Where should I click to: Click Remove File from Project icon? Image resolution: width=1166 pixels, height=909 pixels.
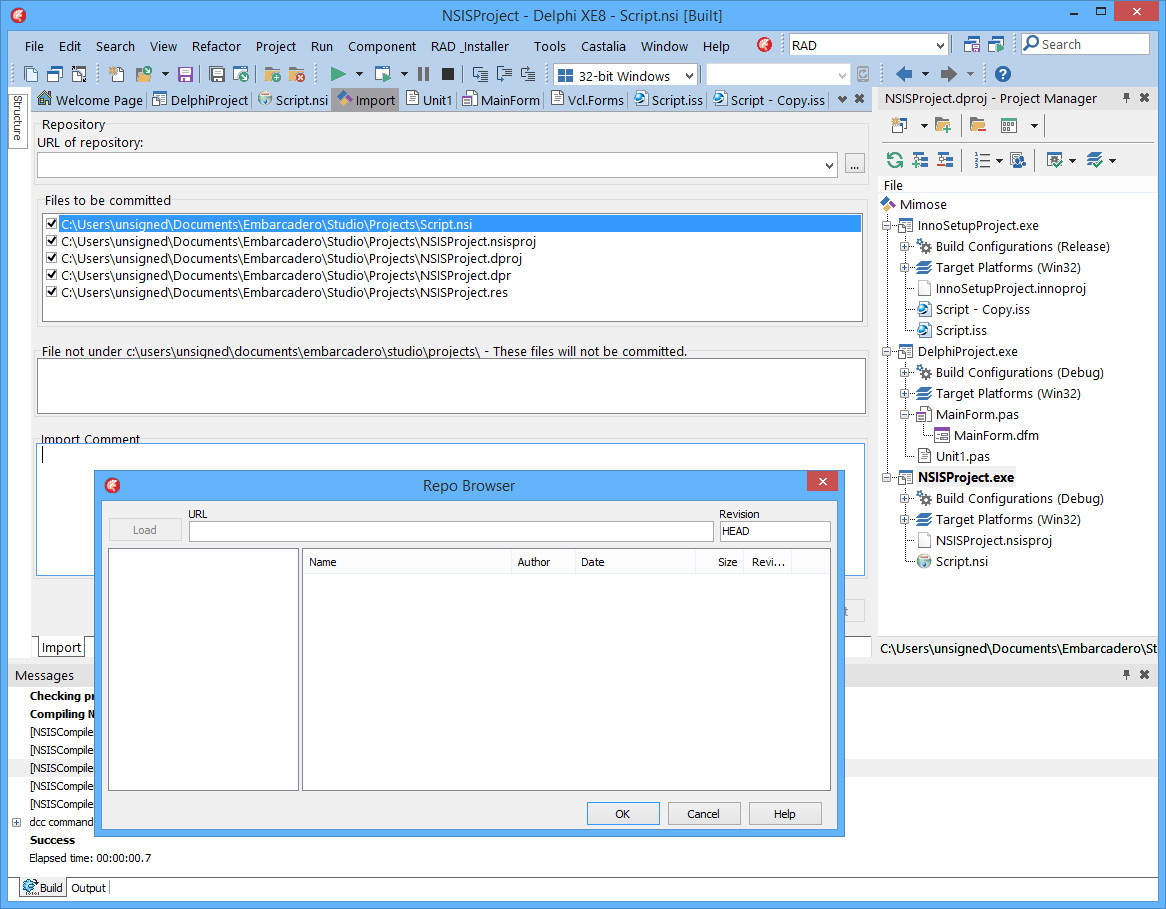pos(296,74)
